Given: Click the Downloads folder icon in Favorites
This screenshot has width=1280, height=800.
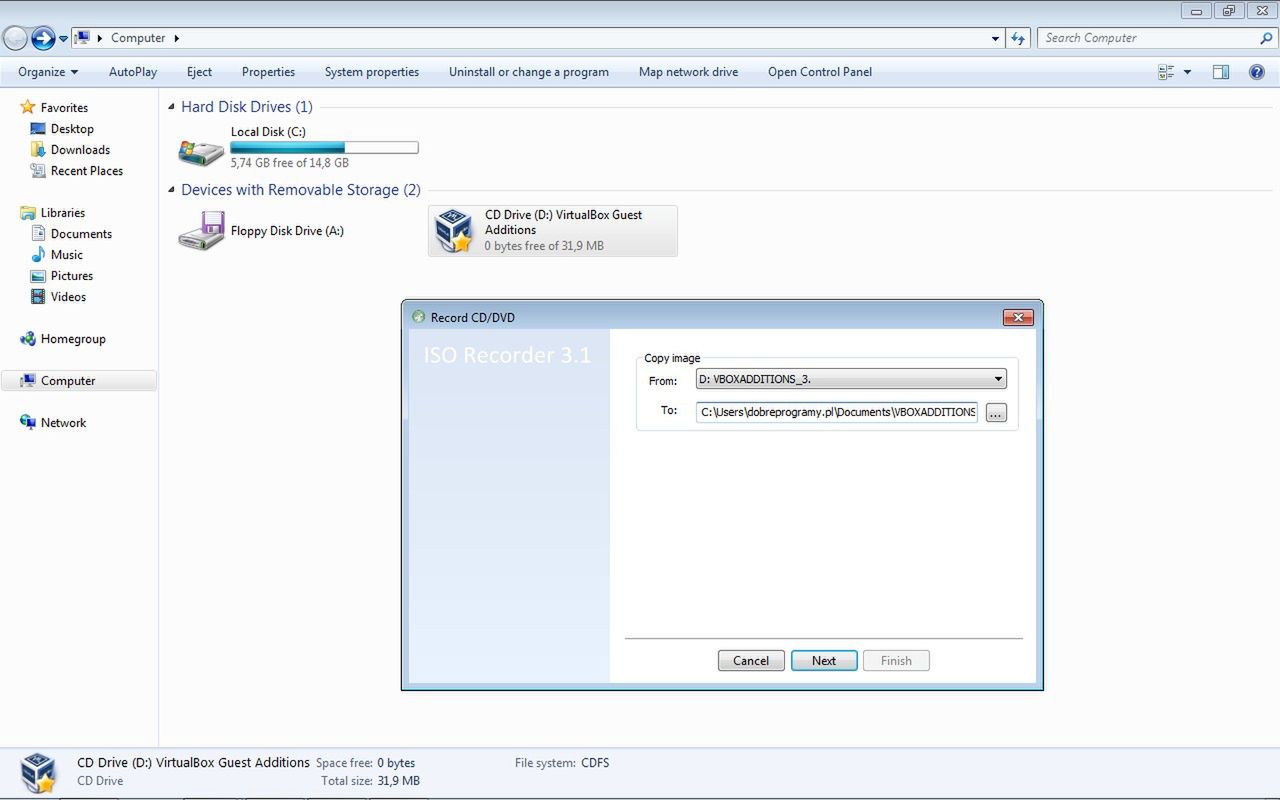Looking at the screenshot, I should [x=38, y=150].
